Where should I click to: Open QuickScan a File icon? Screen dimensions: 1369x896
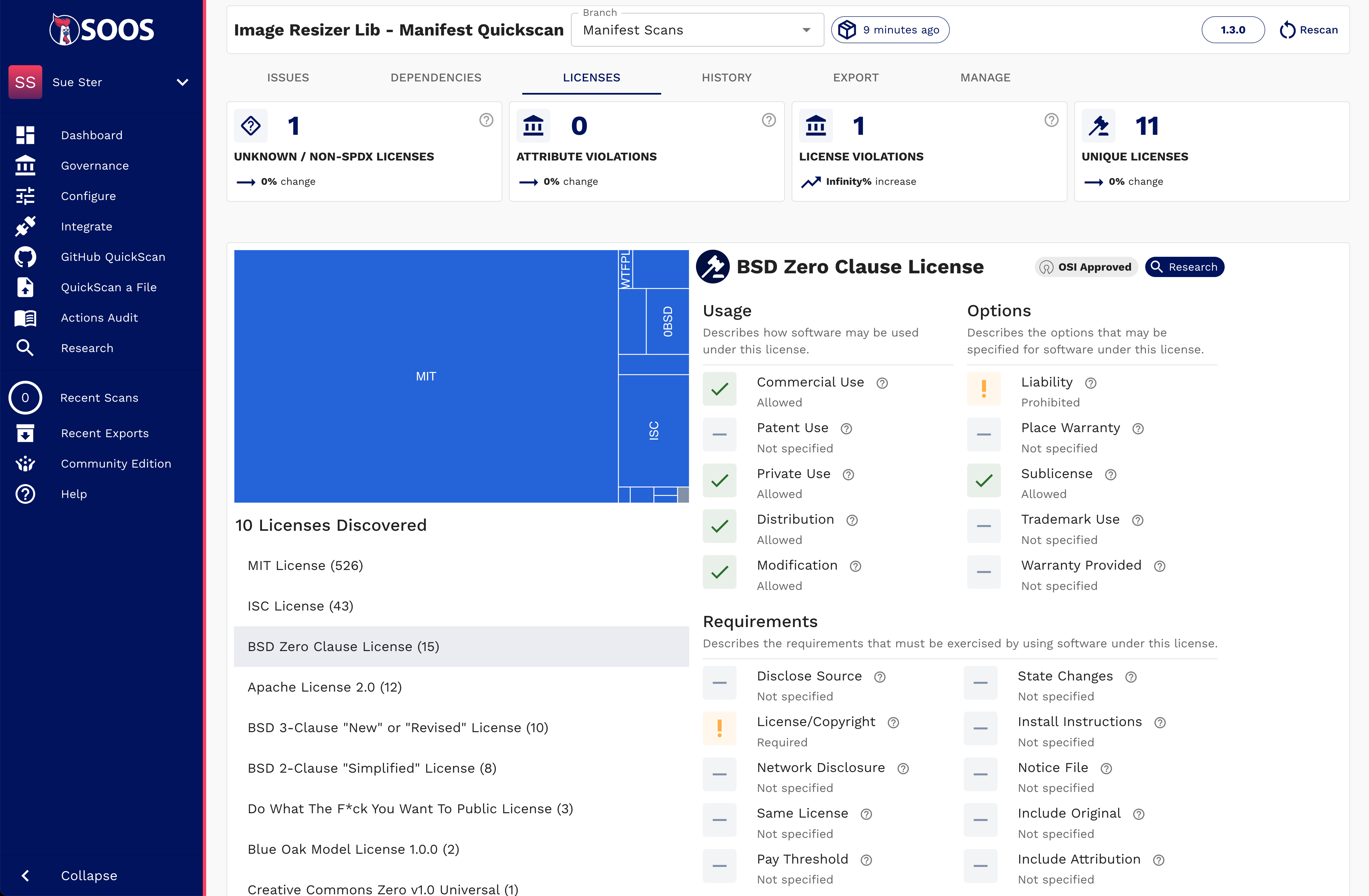(25, 288)
